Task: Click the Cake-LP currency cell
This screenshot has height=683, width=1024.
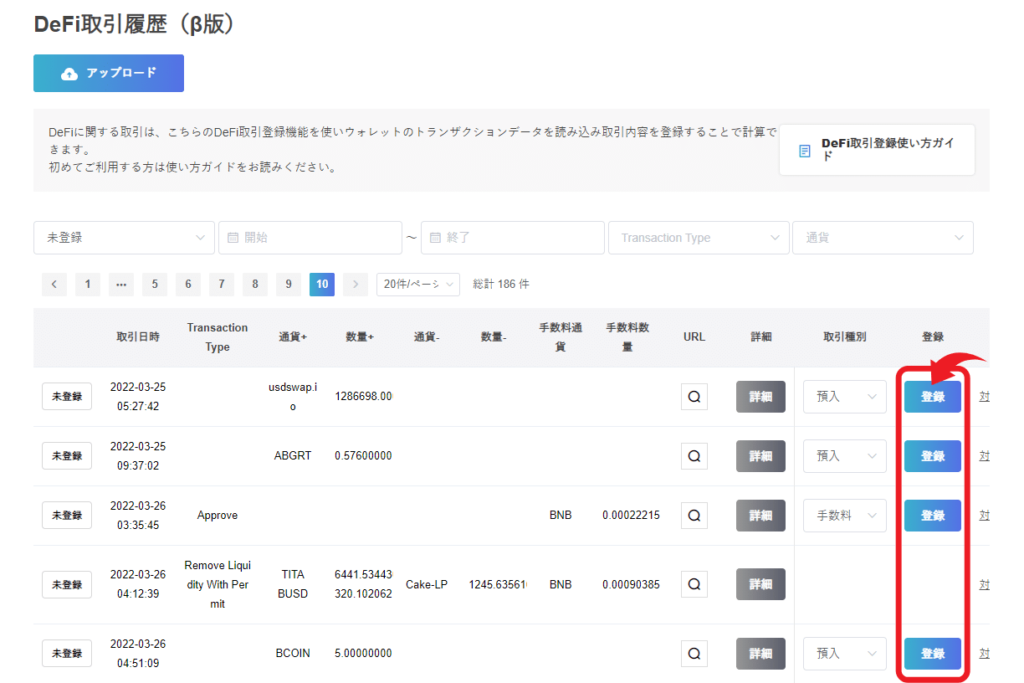Action: coord(426,584)
